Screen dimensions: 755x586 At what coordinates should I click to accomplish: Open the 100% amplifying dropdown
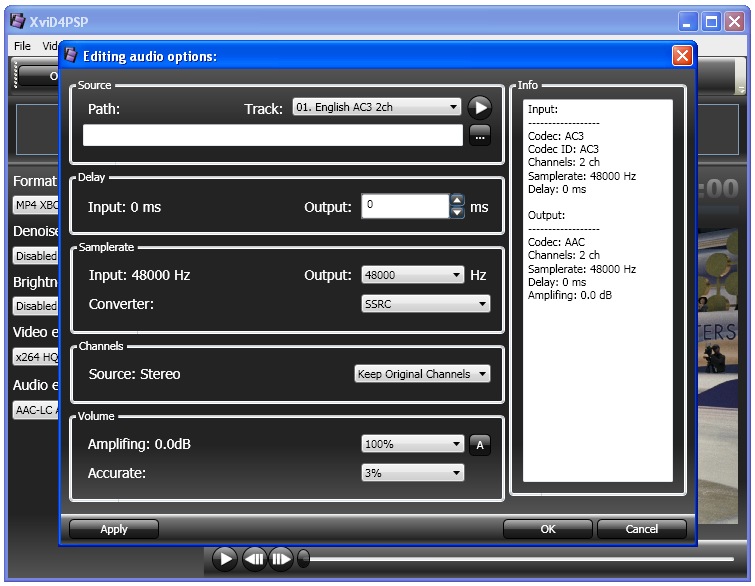point(413,444)
